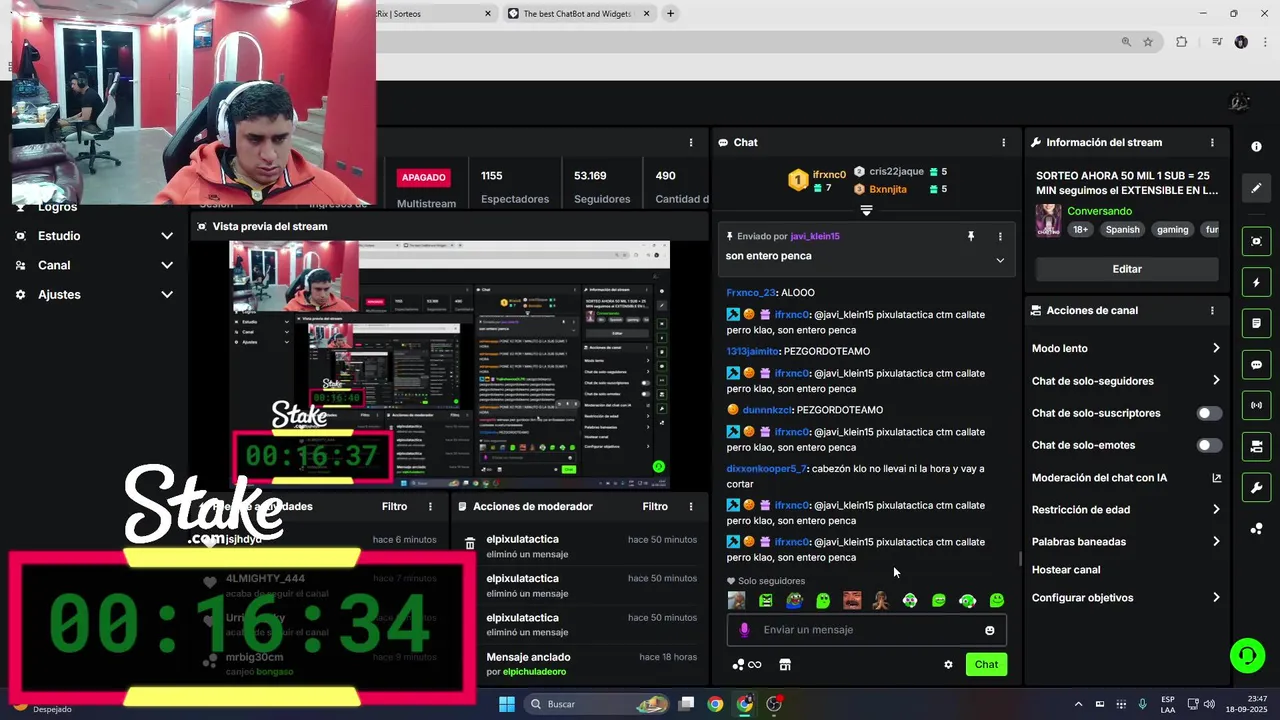The height and width of the screenshot is (720, 1280).
Task: Open Acciones de moderador three-dot menu
Action: pyautogui.click(x=690, y=507)
